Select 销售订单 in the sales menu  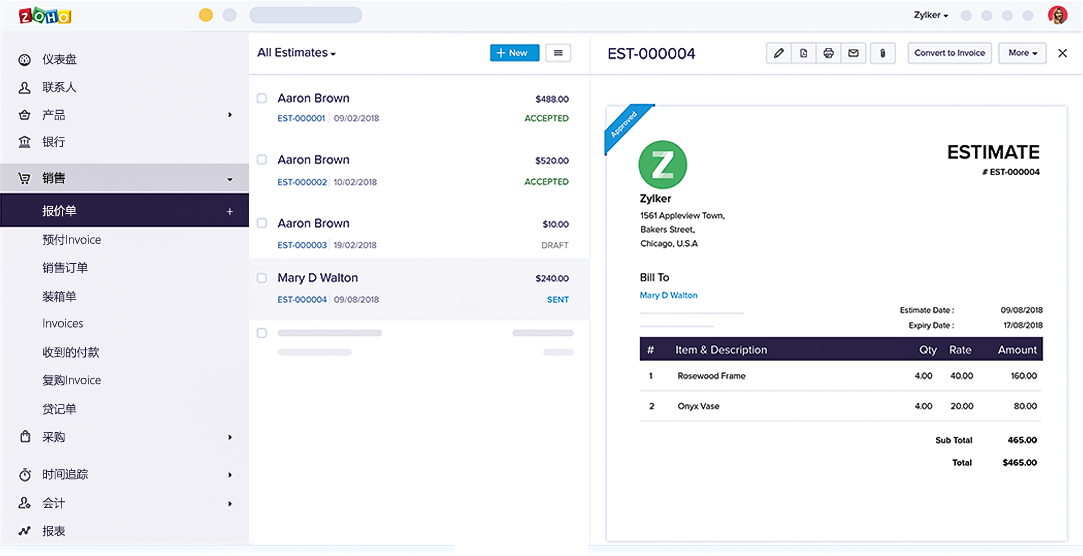pos(65,268)
